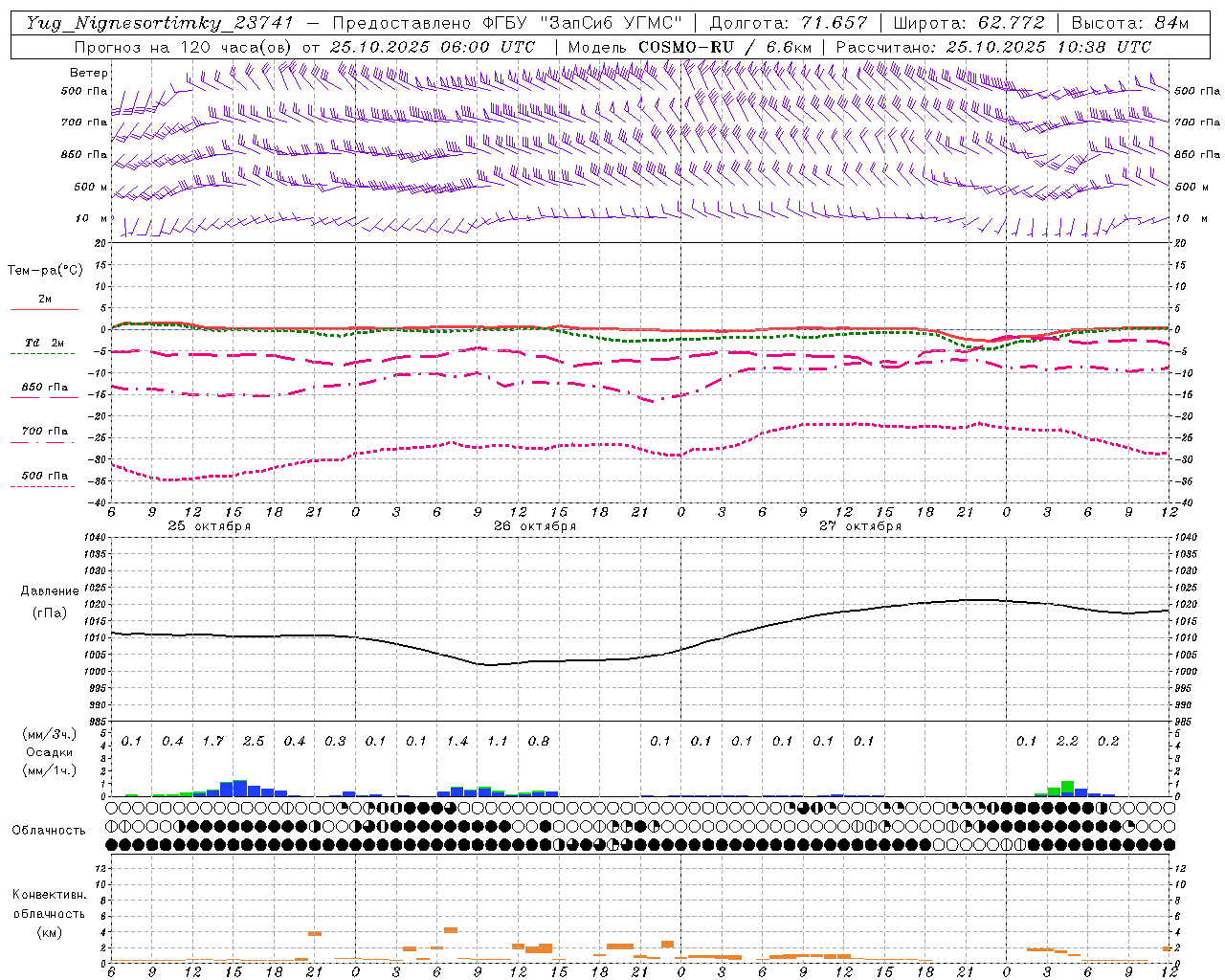Click the forecast start 25.10.2025 06:00 UTC
The image size is (1225, 980).
point(433,47)
